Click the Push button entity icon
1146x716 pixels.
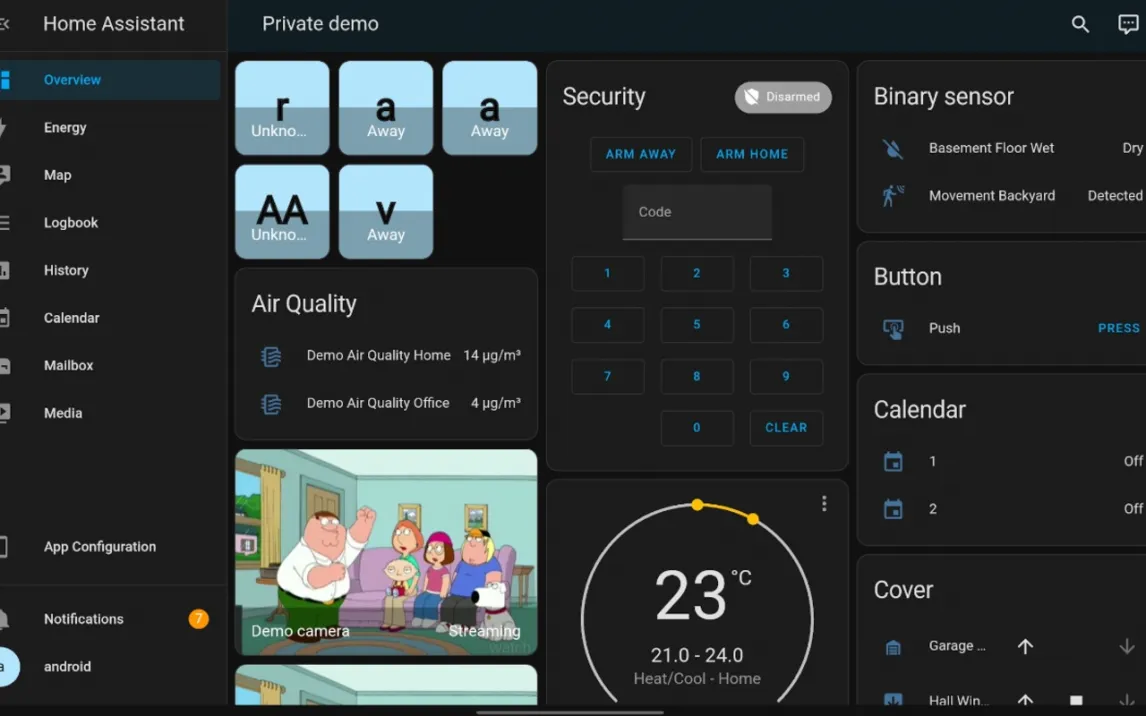click(893, 328)
